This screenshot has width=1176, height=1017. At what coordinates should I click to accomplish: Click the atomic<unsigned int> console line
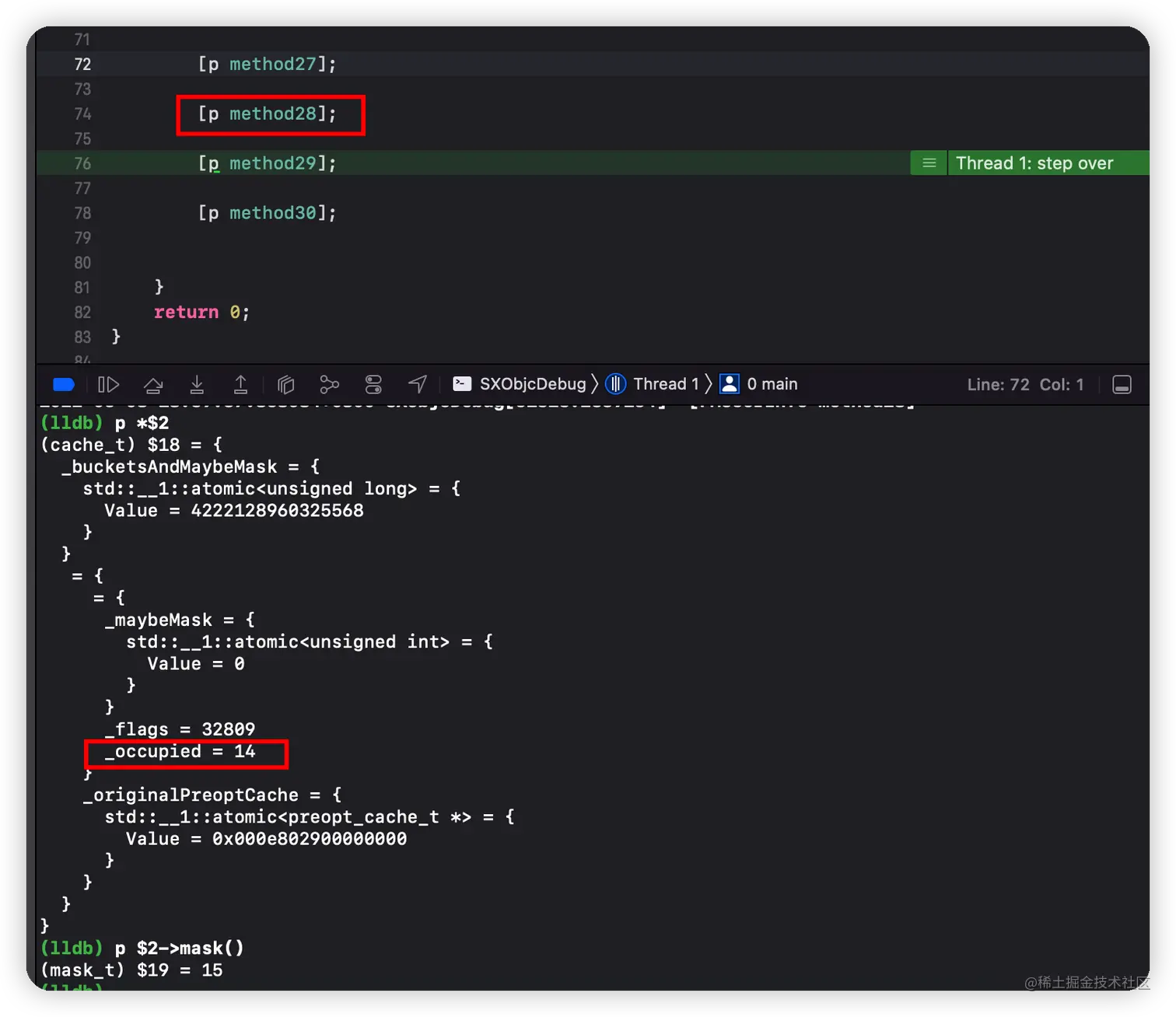coord(310,641)
